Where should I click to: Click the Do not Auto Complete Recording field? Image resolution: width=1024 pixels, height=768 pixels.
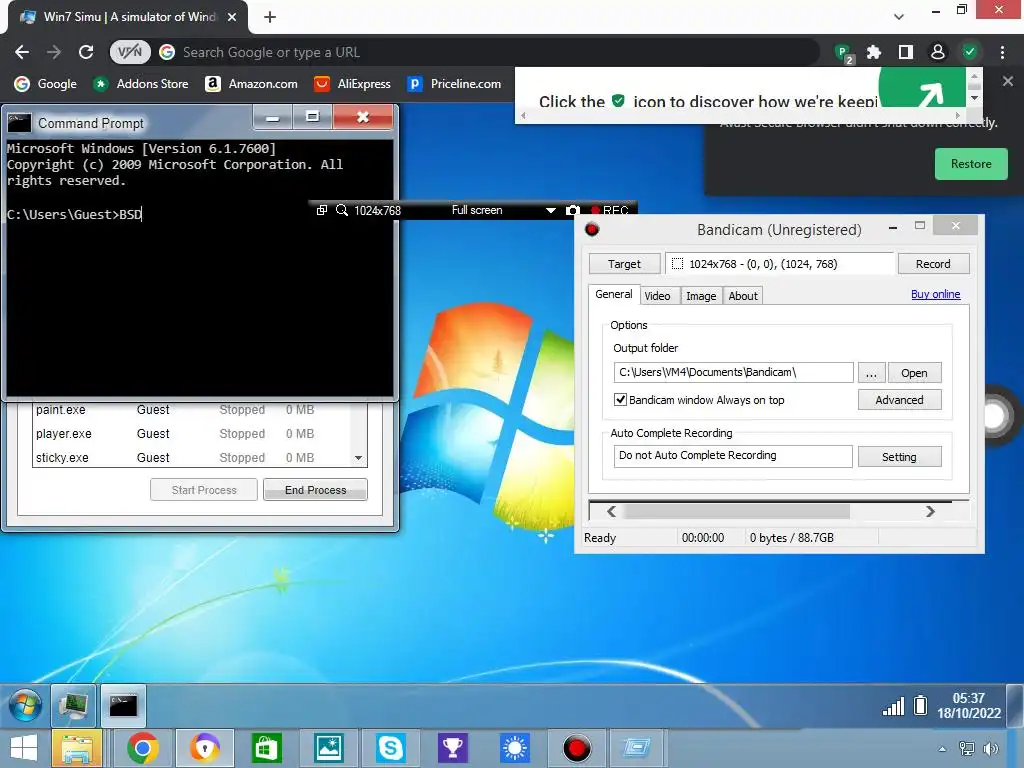click(733, 456)
